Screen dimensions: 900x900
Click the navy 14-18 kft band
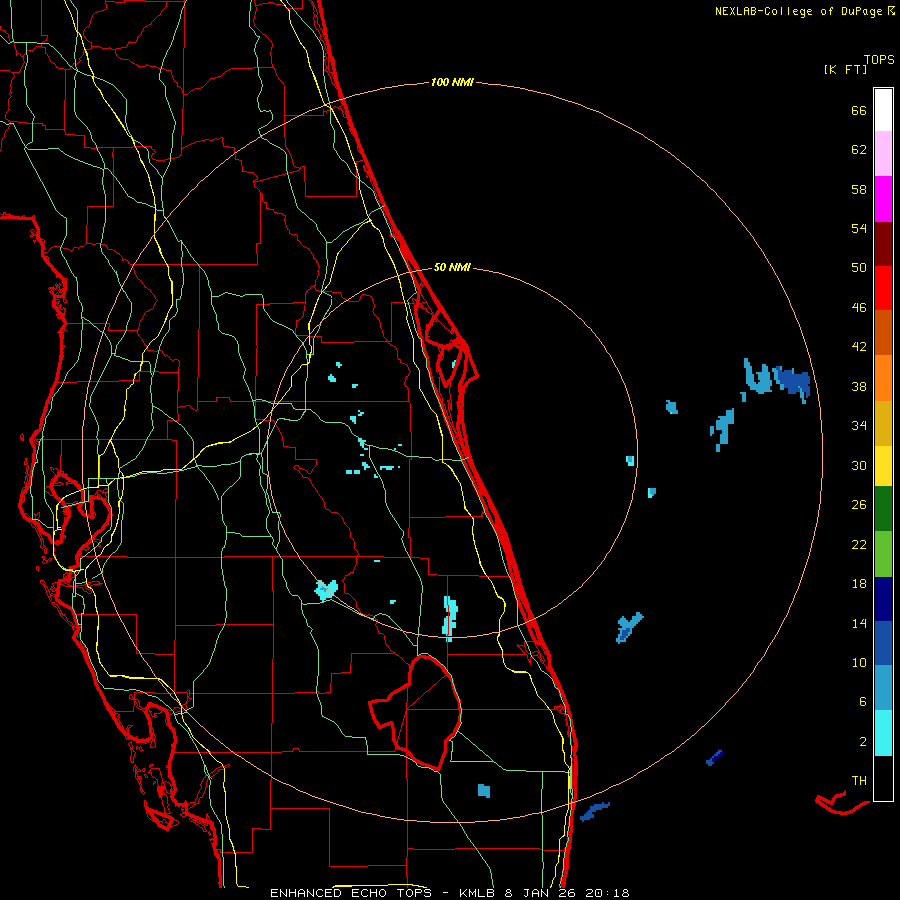(883, 599)
